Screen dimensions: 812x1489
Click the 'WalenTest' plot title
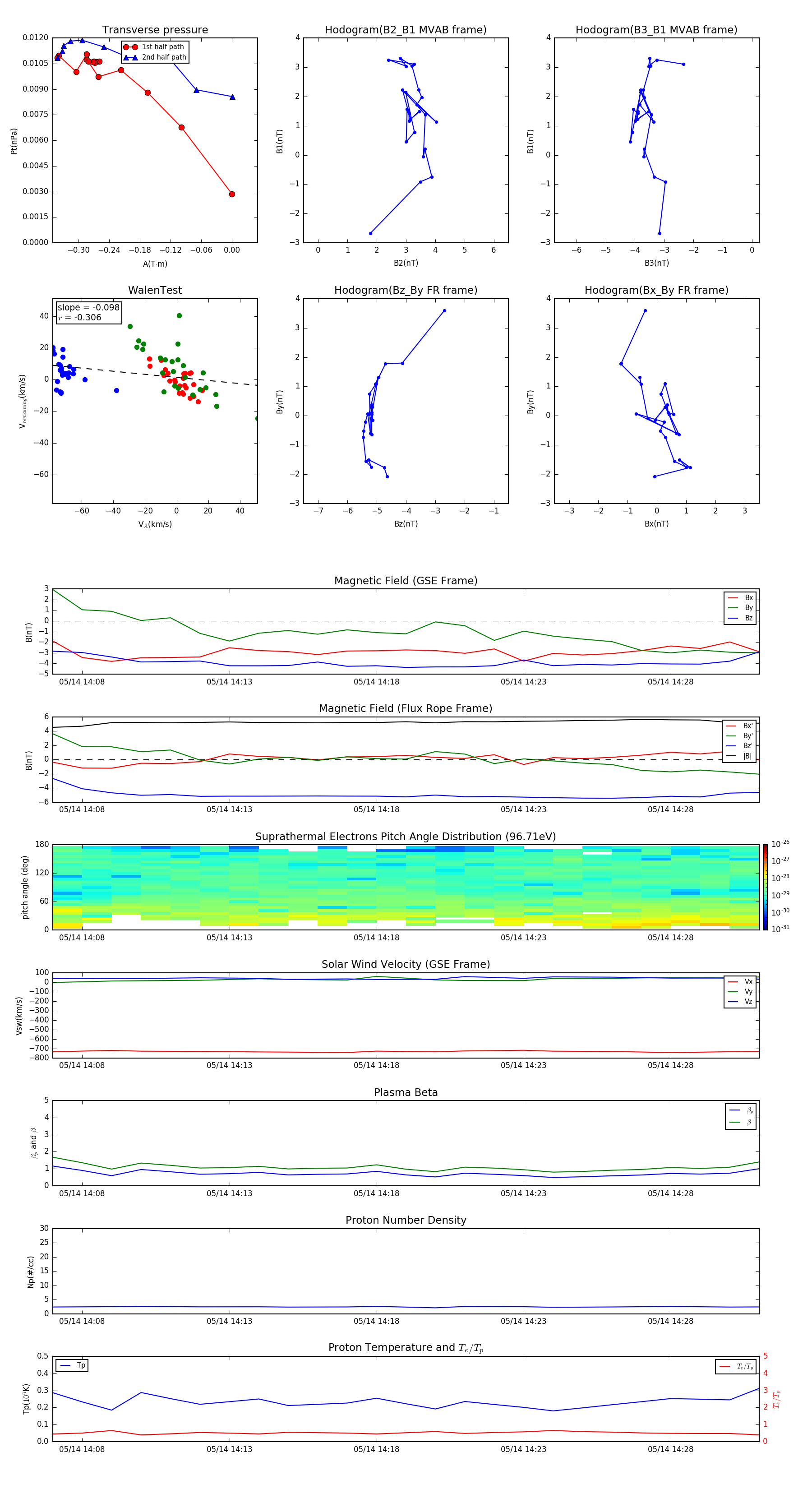155,290
